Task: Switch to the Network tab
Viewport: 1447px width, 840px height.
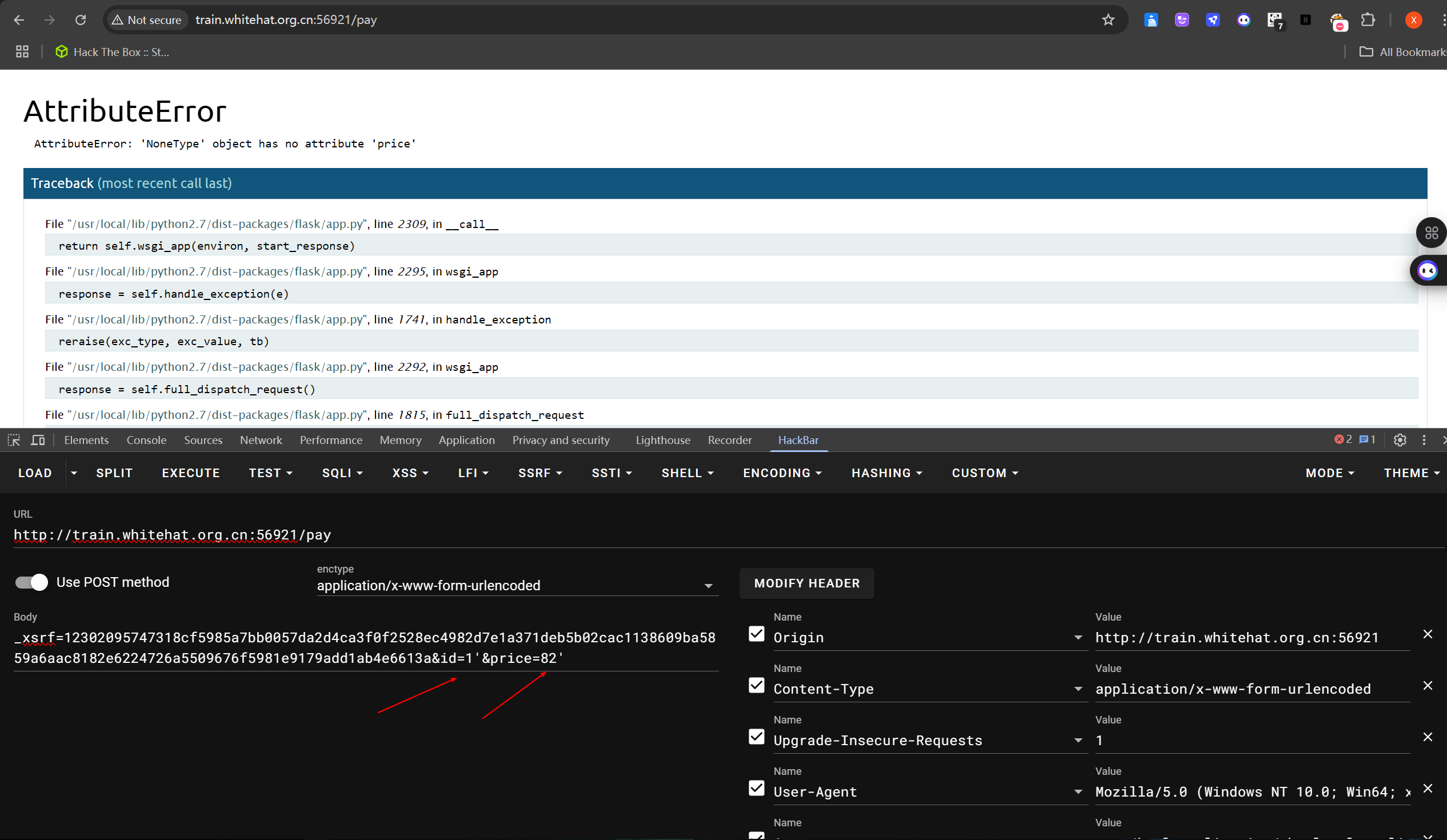Action: (261, 440)
